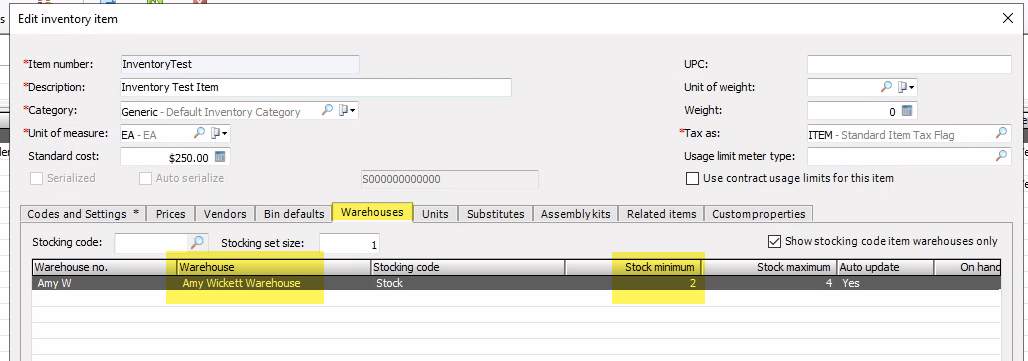Open the Substitutes tab
Viewport: 1028px width, 361px height.
pos(496,214)
